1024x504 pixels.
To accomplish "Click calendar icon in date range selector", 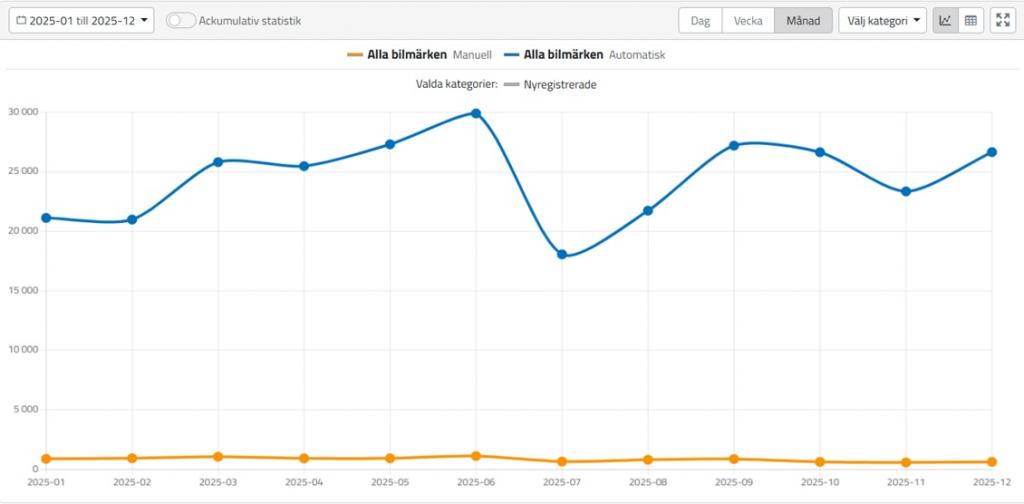I will [x=21, y=20].
